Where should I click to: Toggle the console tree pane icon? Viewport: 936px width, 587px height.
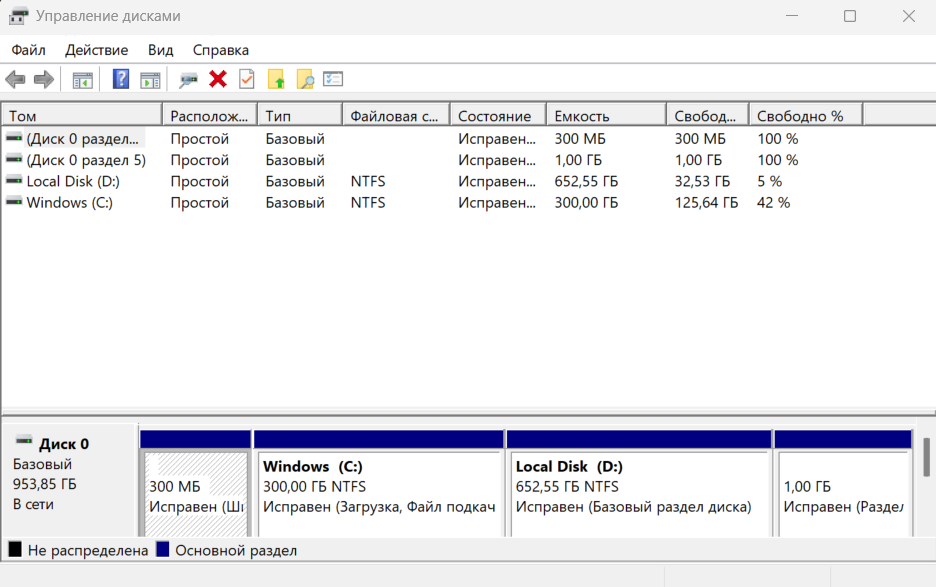tap(82, 80)
